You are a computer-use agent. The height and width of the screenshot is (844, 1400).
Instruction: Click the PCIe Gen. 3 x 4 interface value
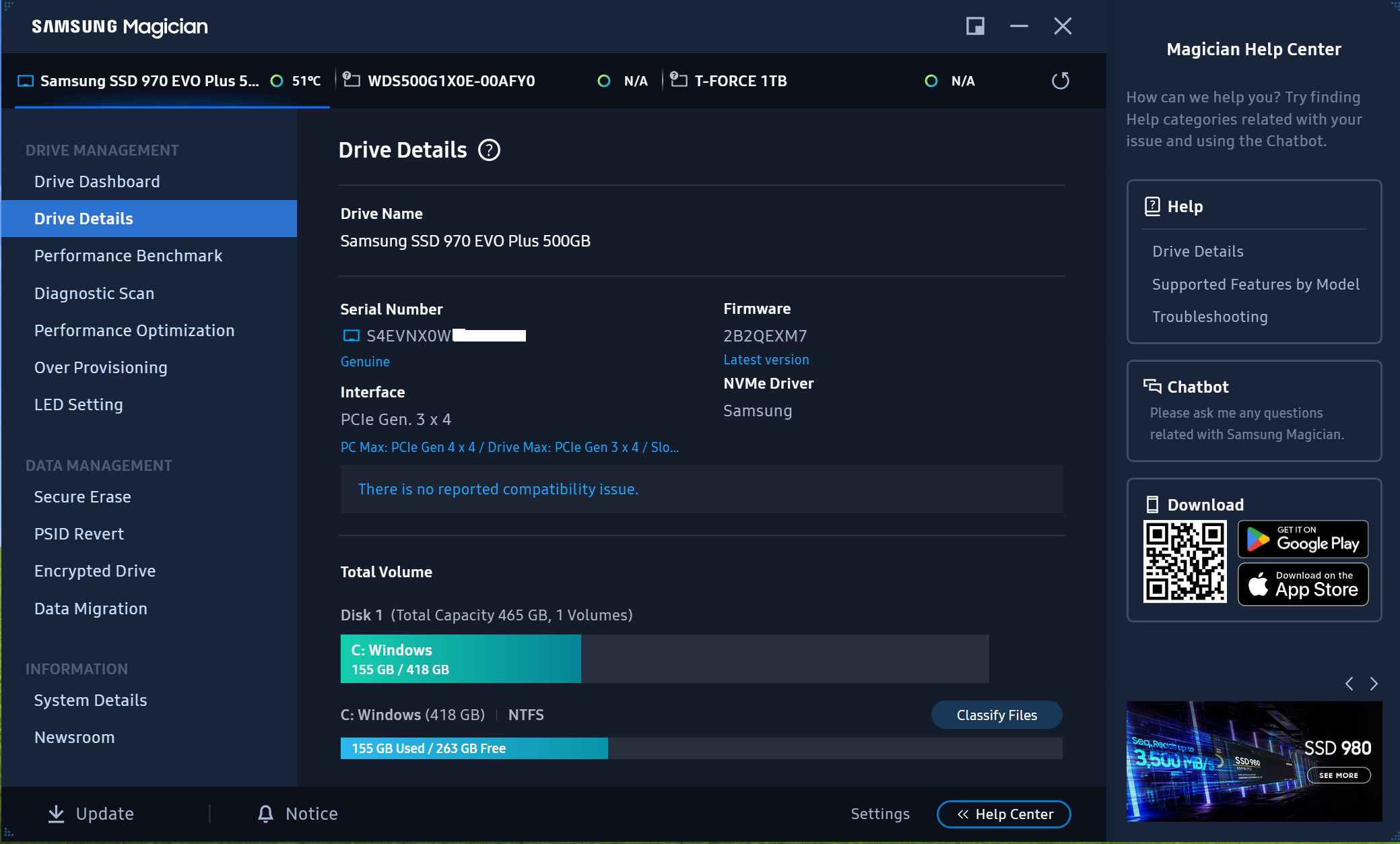tap(396, 420)
